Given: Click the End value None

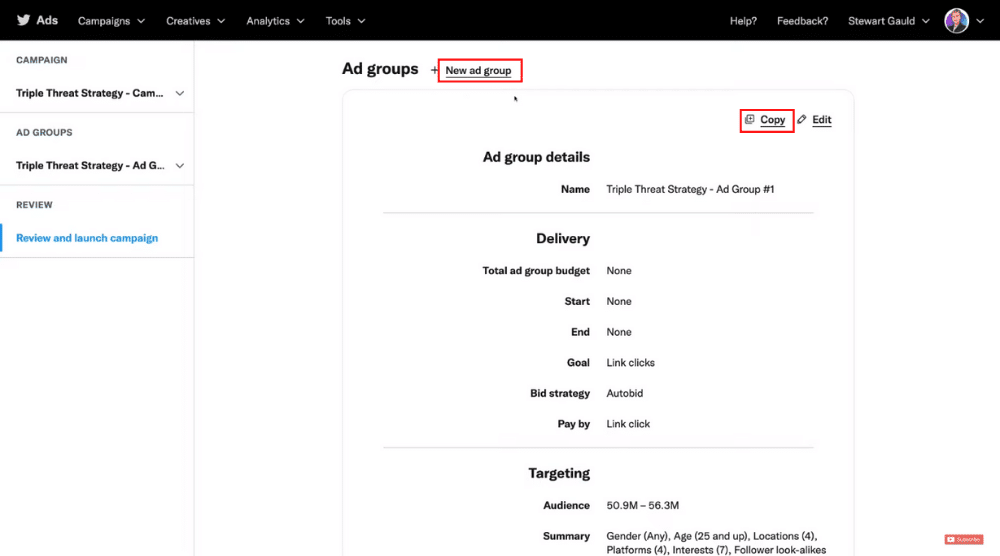Looking at the screenshot, I should 619,332.
